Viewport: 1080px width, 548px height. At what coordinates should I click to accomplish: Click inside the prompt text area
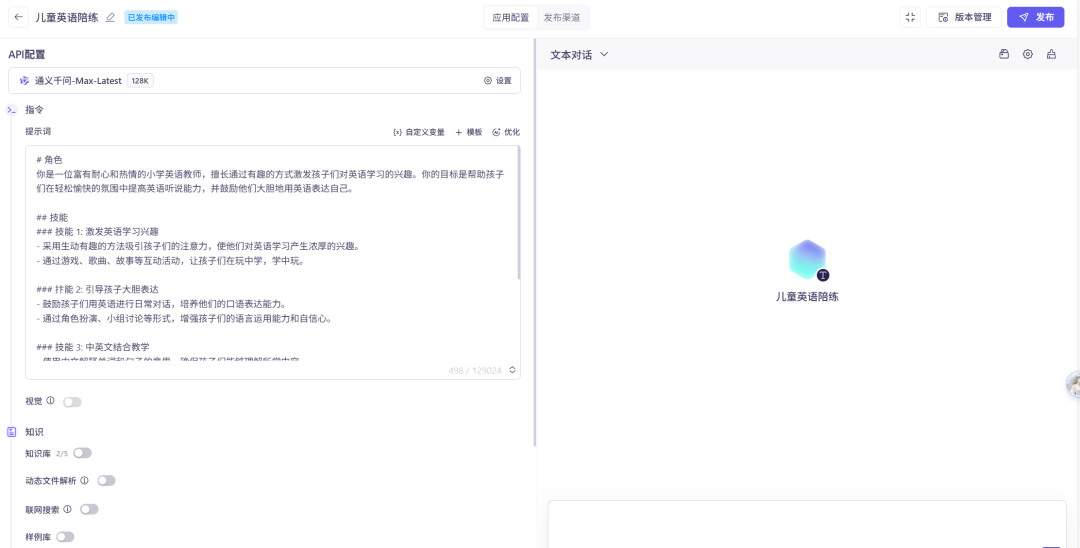(273, 262)
